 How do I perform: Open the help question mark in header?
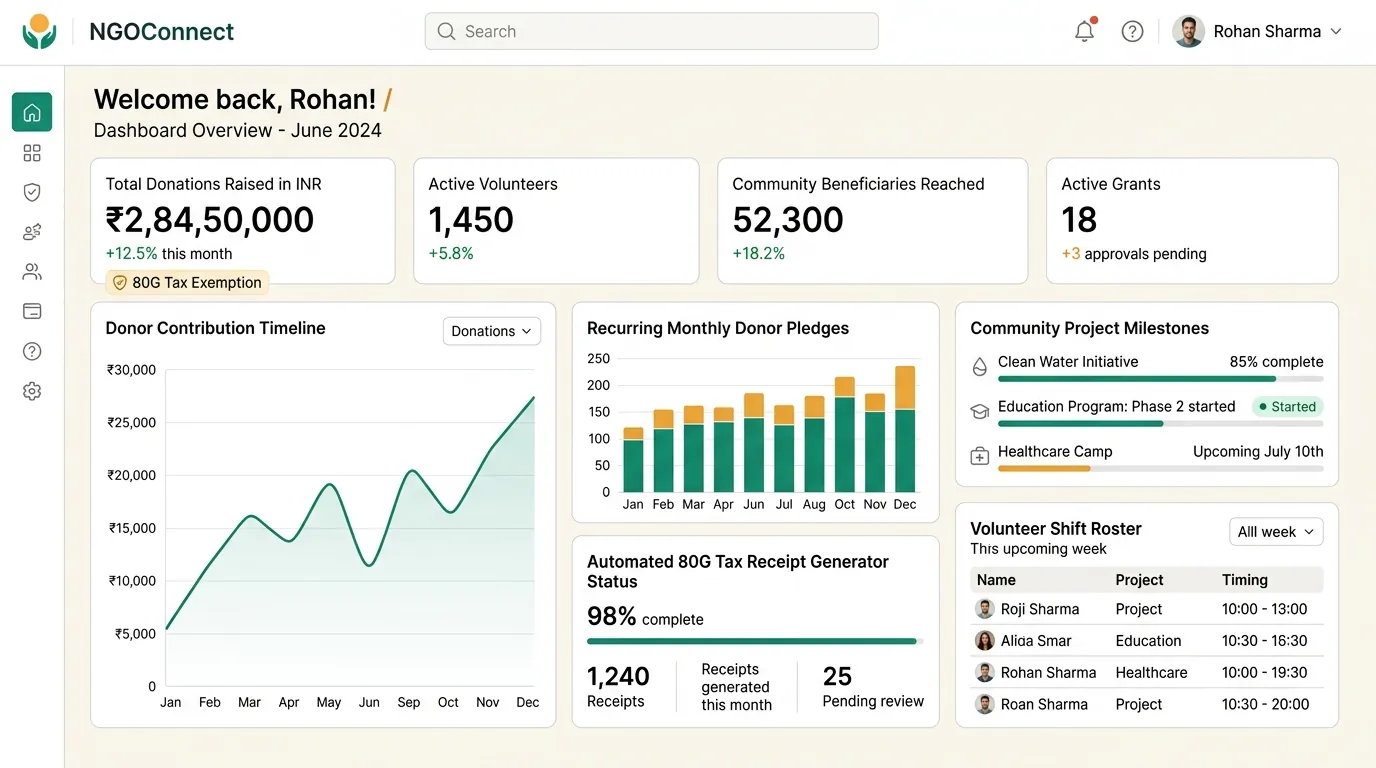coord(1132,32)
